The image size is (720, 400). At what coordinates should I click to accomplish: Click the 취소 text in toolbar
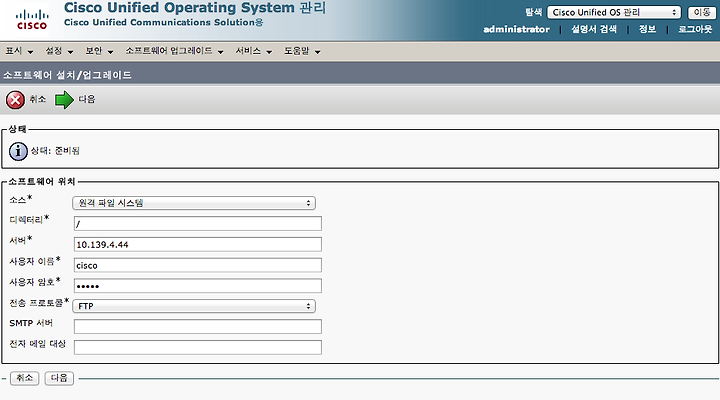point(38,99)
